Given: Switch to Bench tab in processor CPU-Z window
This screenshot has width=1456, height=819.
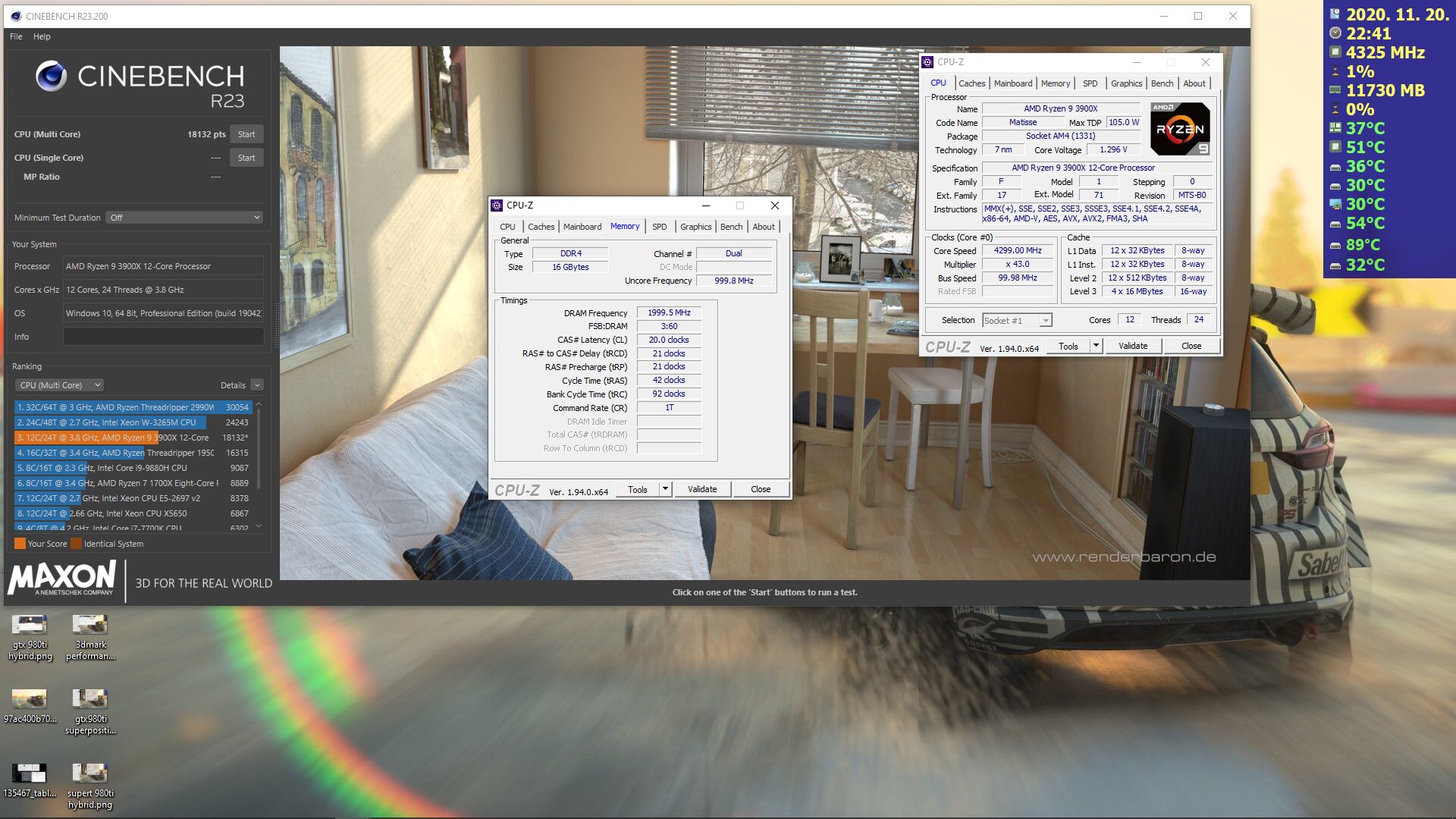Looking at the screenshot, I should (x=1162, y=83).
